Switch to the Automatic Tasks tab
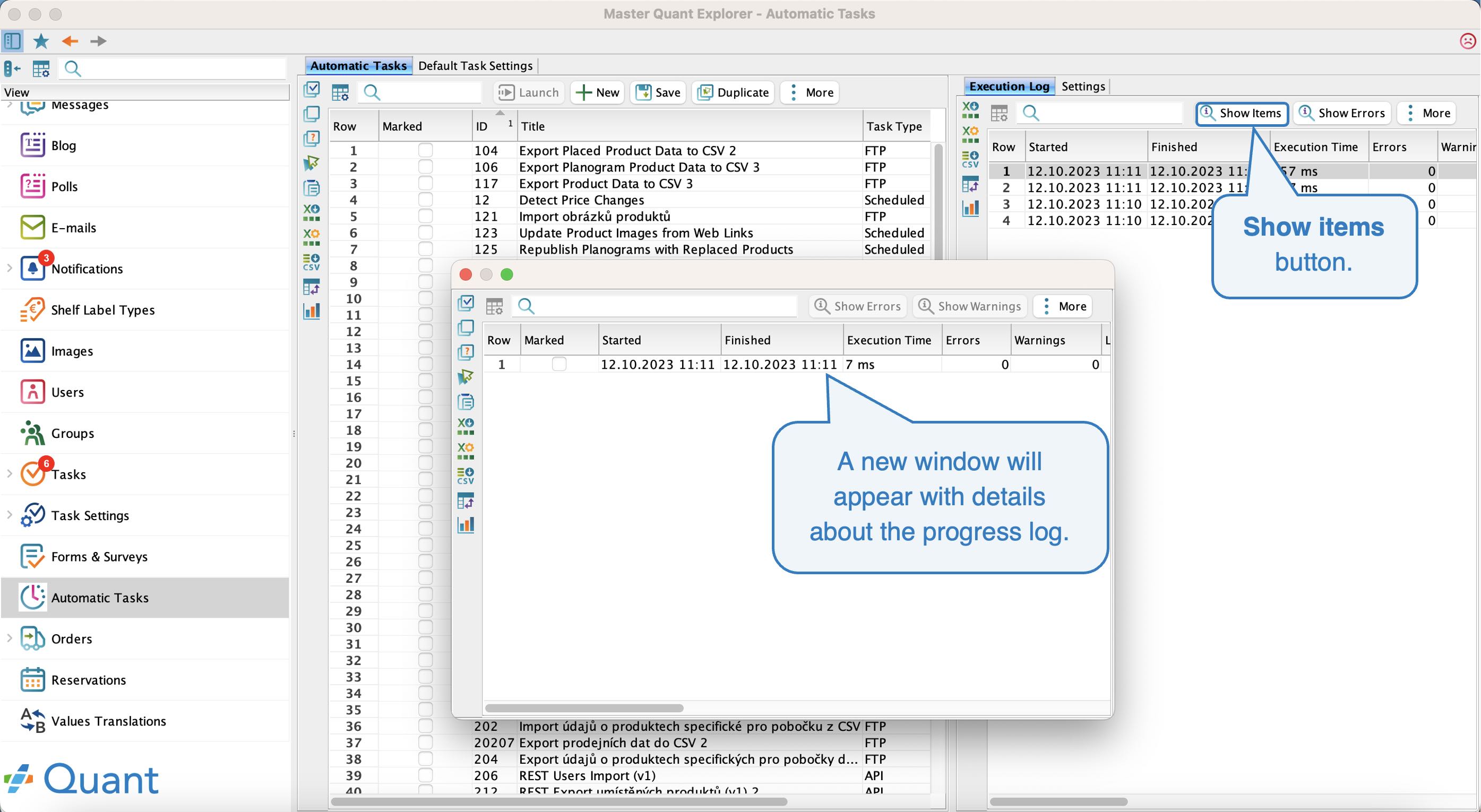This screenshot has height=812, width=1481. [358, 65]
